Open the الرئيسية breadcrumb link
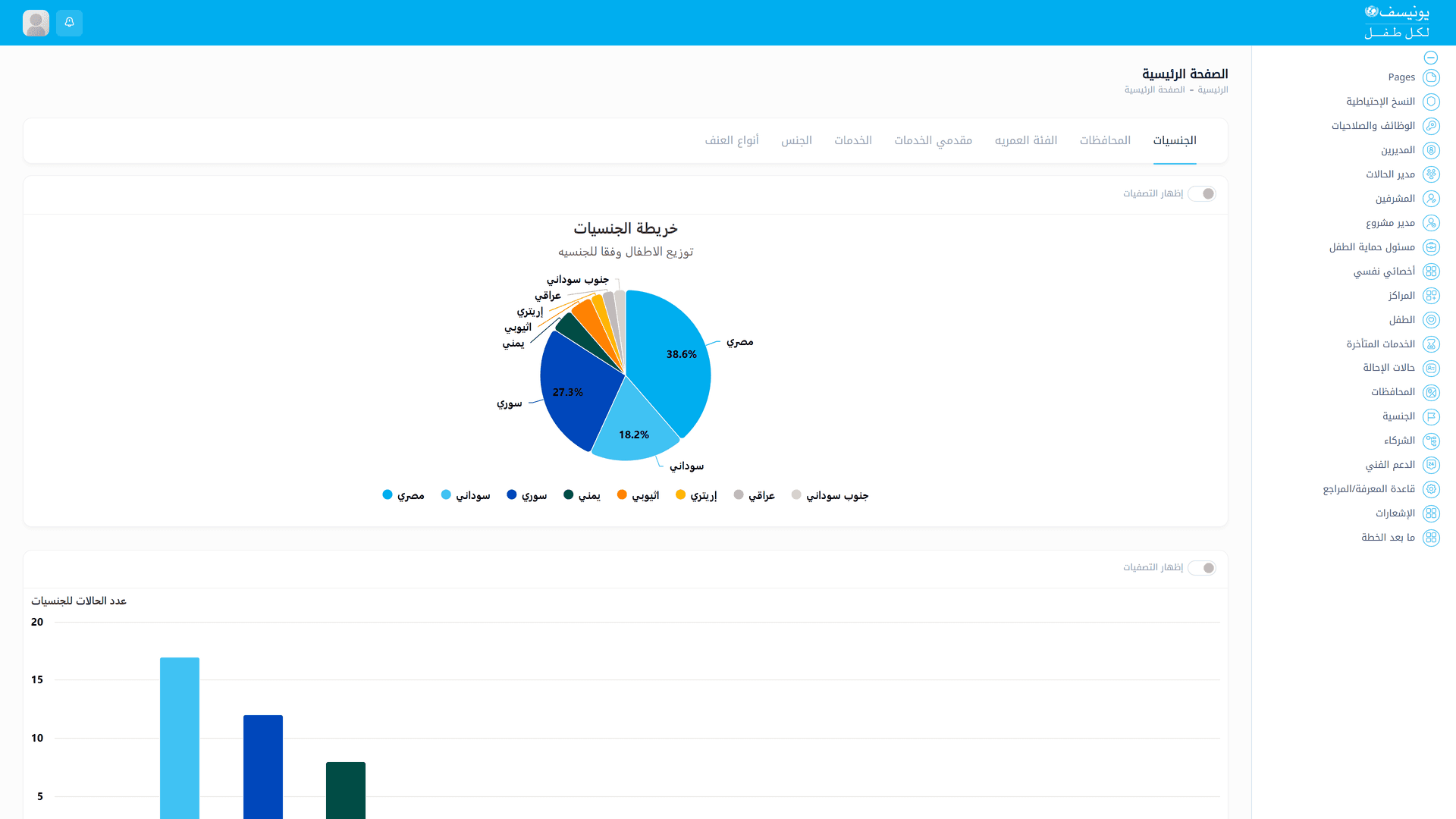1456x819 pixels. click(1213, 90)
